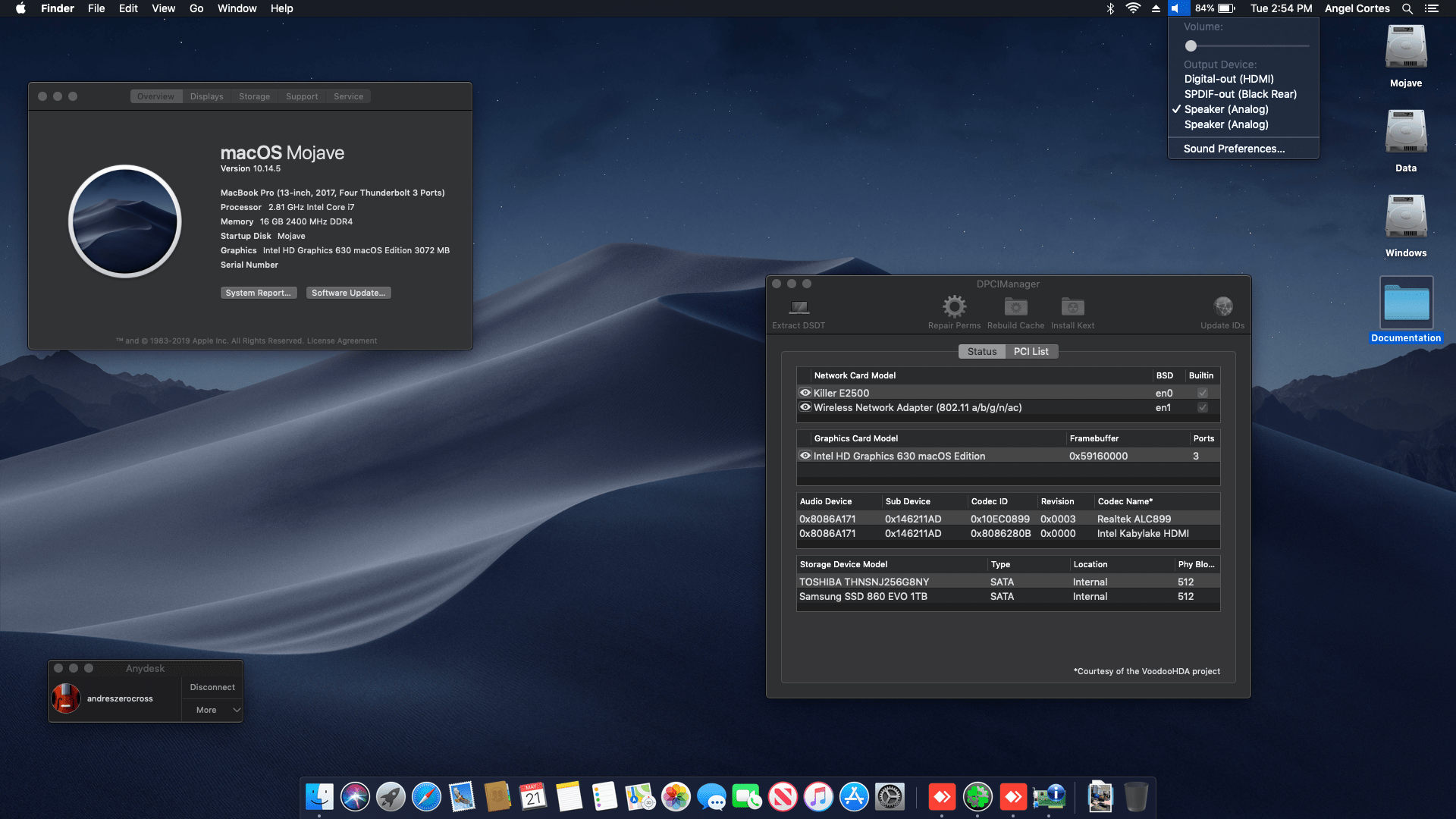The width and height of the screenshot is (1456, 819).
Task: Click Disconnect in the Anydesk window
Action: point(212,687)
